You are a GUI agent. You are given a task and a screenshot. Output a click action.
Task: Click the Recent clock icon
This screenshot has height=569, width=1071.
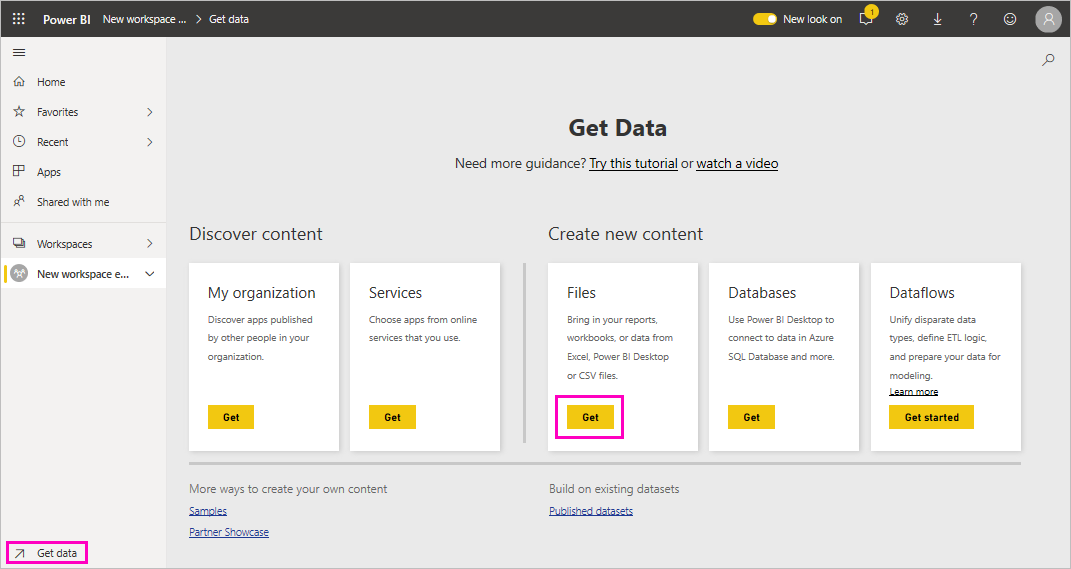coord(19,141)
